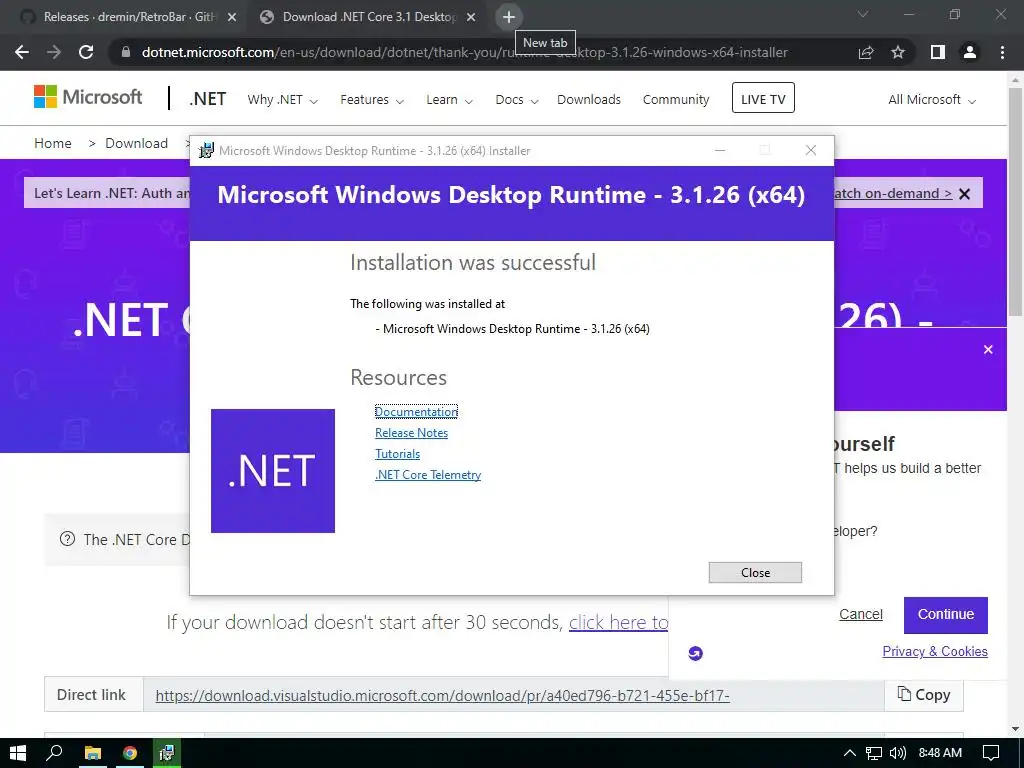Click the survey panel circular logo icon

(696, 653)
